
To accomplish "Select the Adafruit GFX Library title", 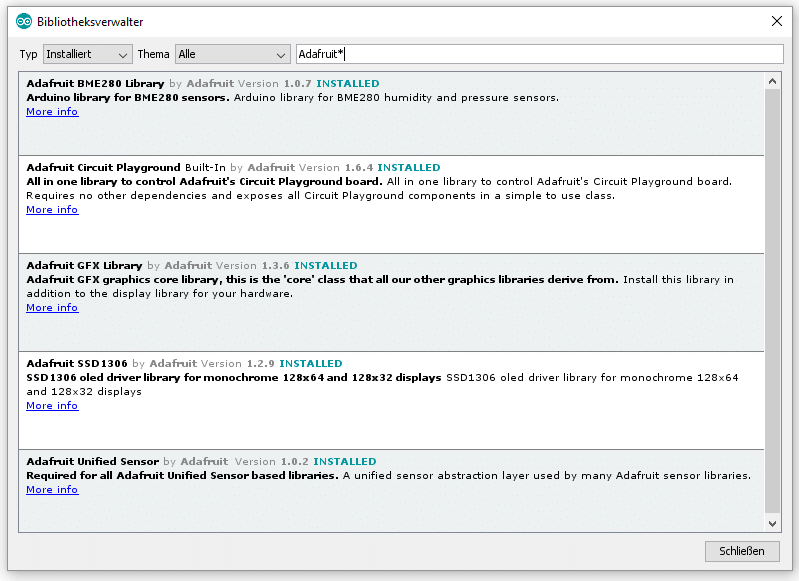I will tap(84, 266).
